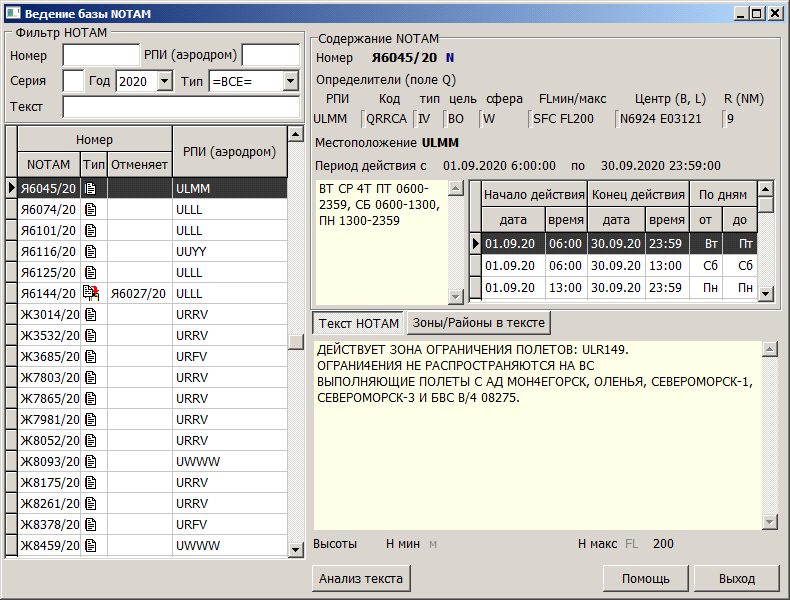The height and width of the screenshot is (600, 790).
Task: Click the document icon in row Я6116/20
Action: point(91,251)
